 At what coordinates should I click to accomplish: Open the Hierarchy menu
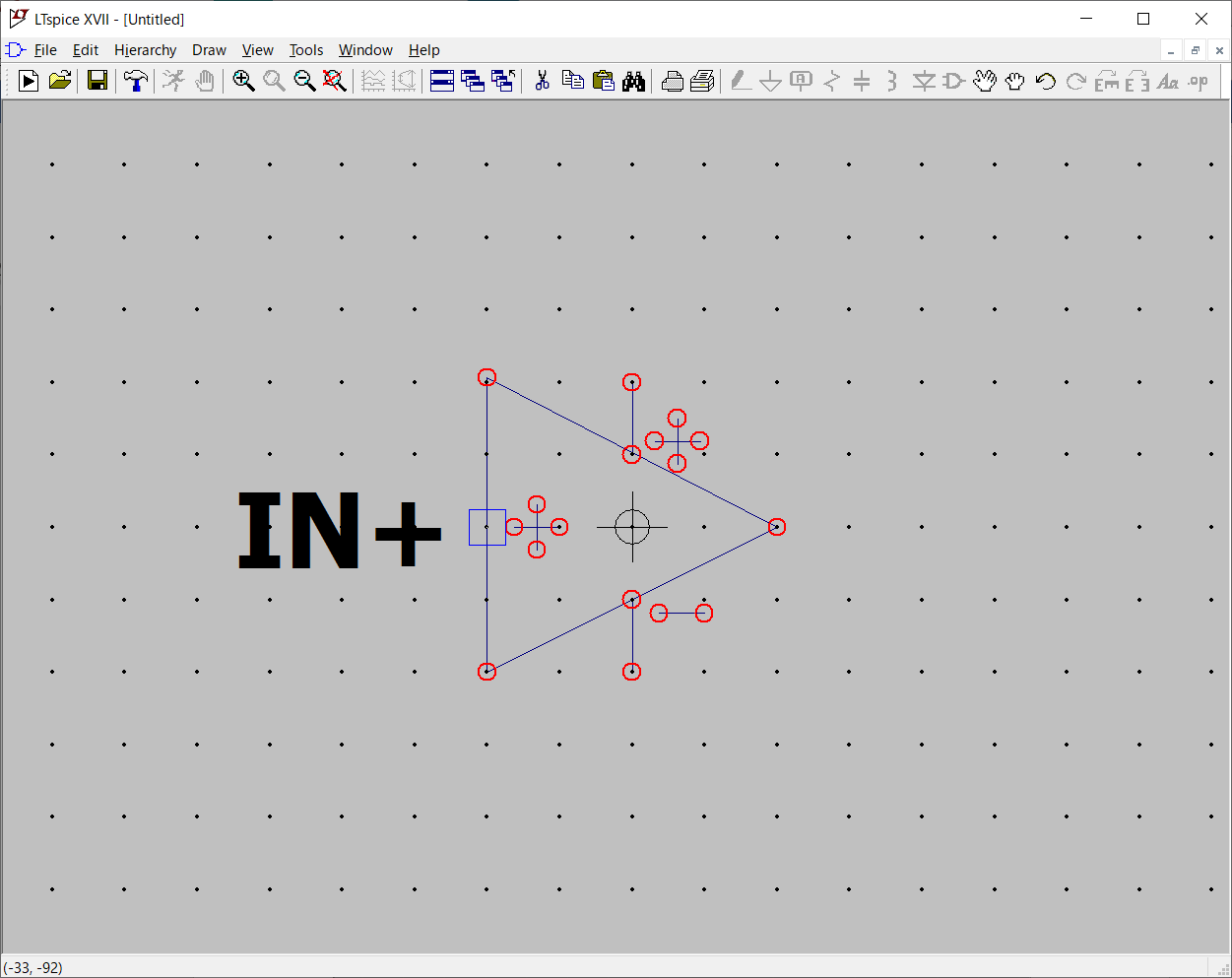(x=145, y=50)
